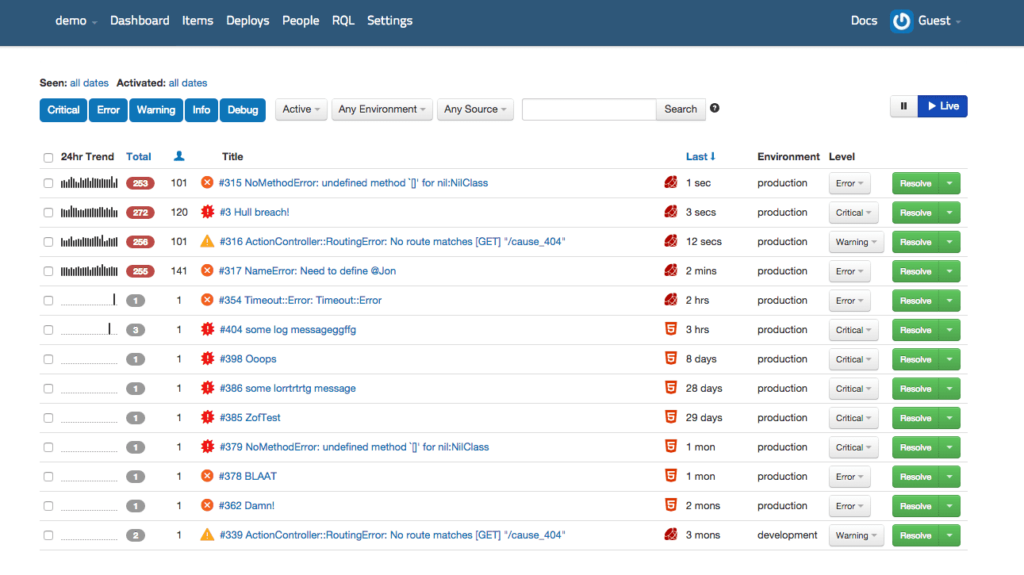Open the Settings page
Screen dimensions: 1024x575
[x=389, y=21]
